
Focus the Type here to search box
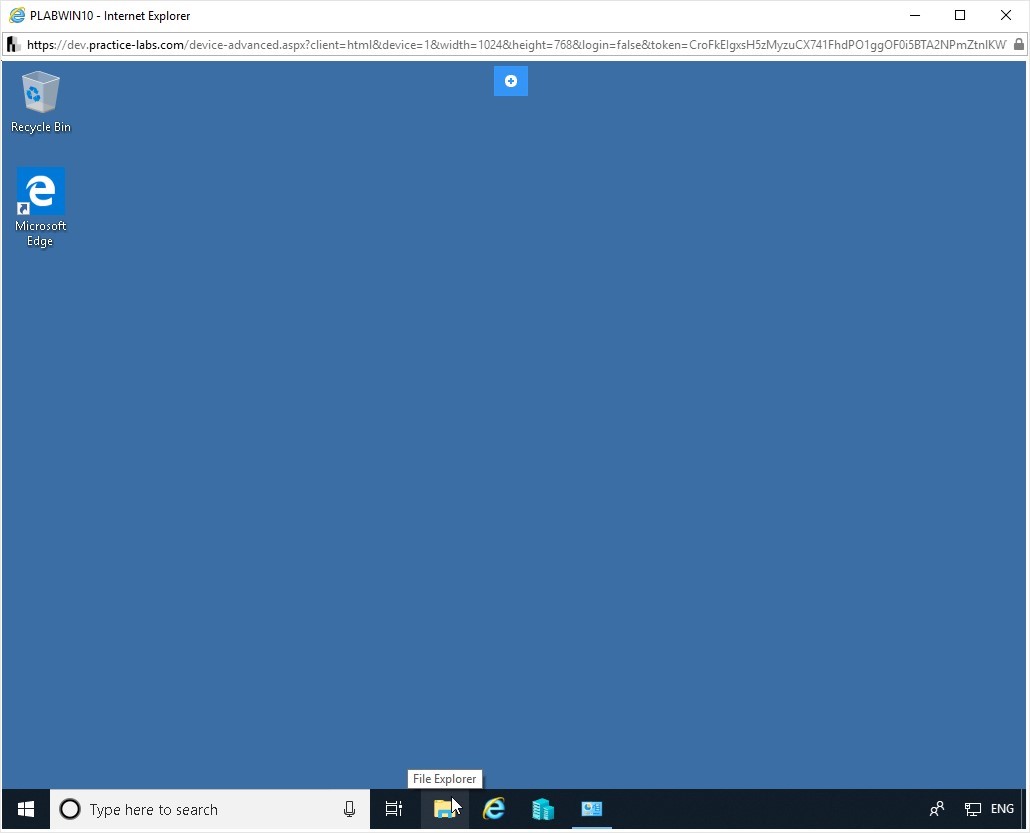210,809
